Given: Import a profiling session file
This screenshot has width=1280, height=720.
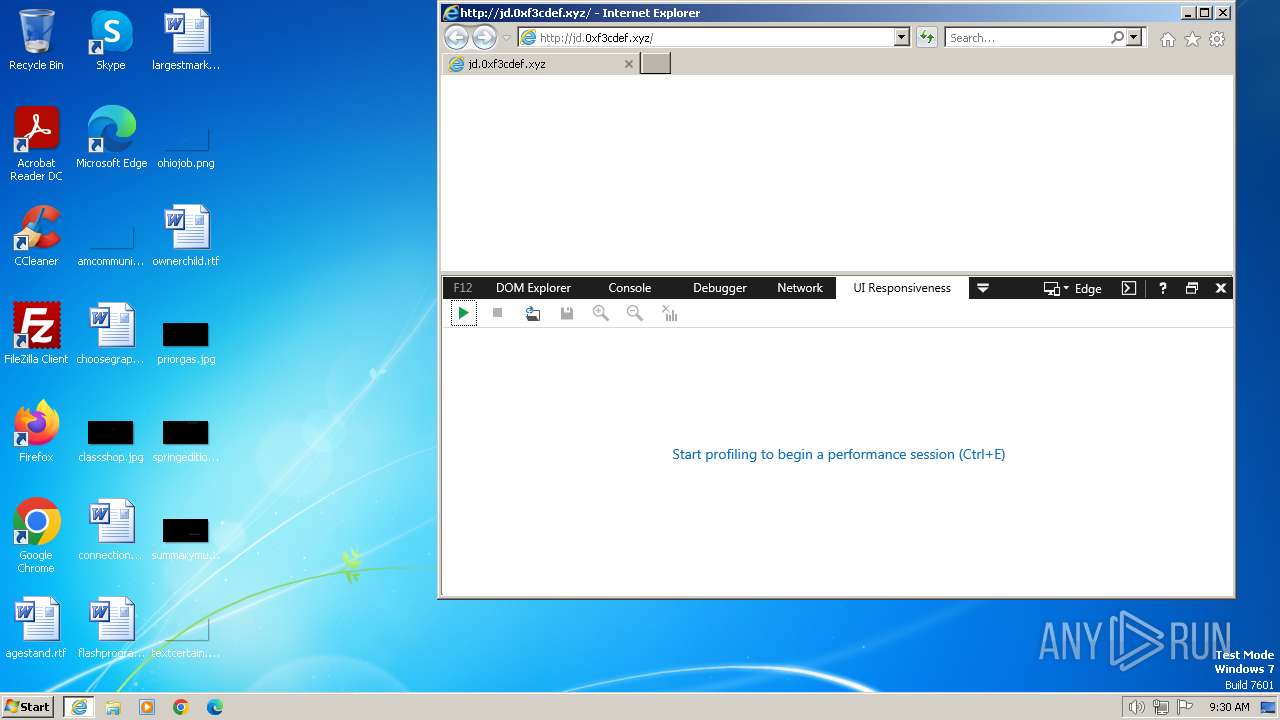Looking at the screenshot, I should (532, 313).
